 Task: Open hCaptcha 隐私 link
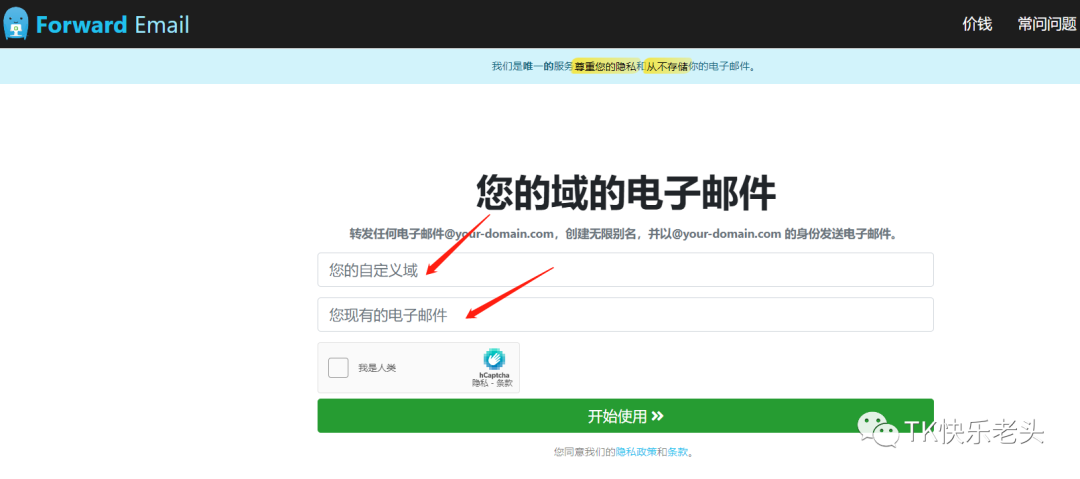point(479,383)
